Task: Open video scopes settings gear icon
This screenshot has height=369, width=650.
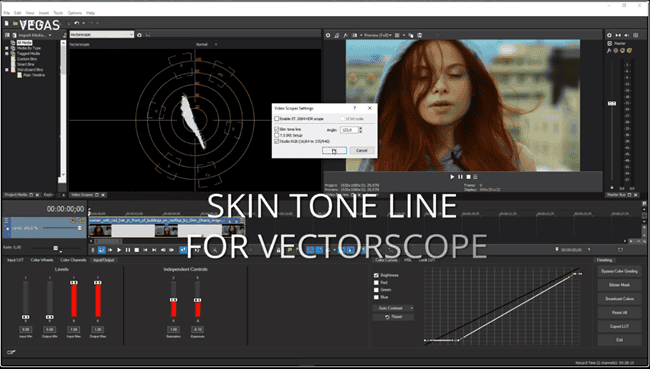Action: [x=139, y=35]
